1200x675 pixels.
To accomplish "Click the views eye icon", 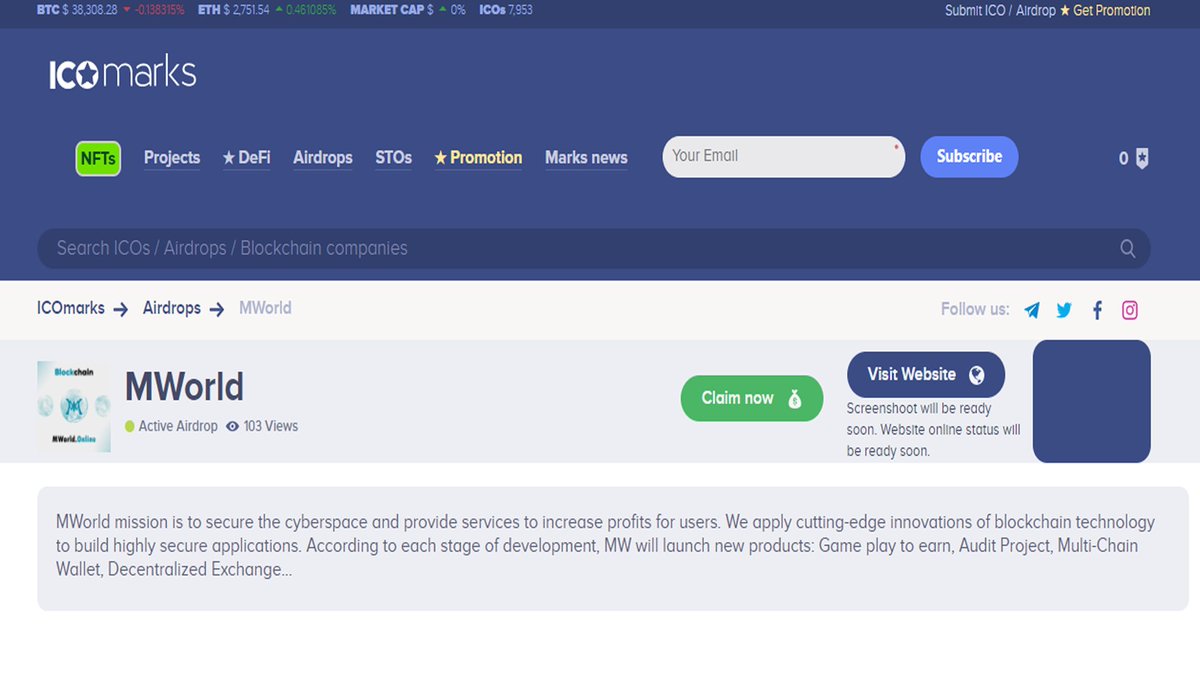I will 232,426.
